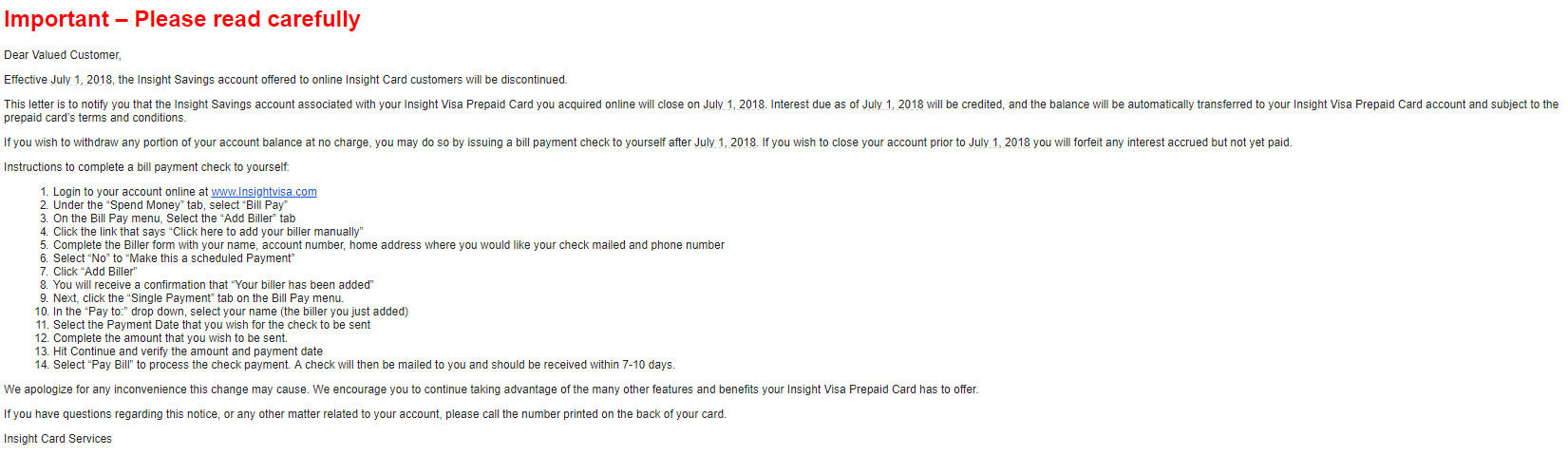
Task: Click the "Dear Valued Customer" greeting
Action: [x=63, y=55]
